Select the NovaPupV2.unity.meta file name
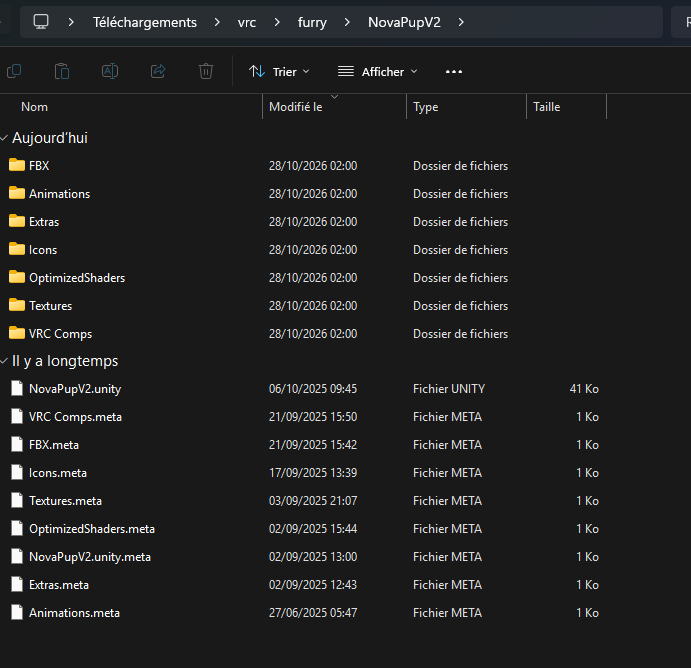 (x=90, y=557)
